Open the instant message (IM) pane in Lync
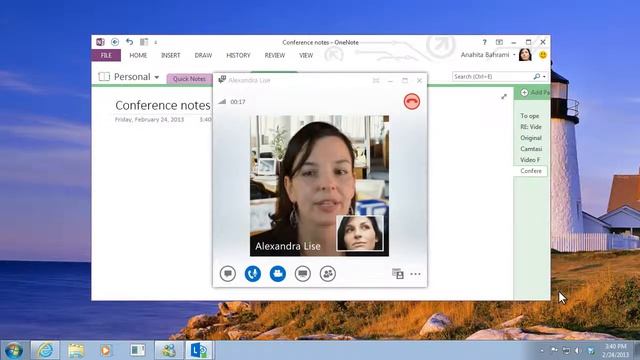Screen dimensions: 640x360 [228, 273]
